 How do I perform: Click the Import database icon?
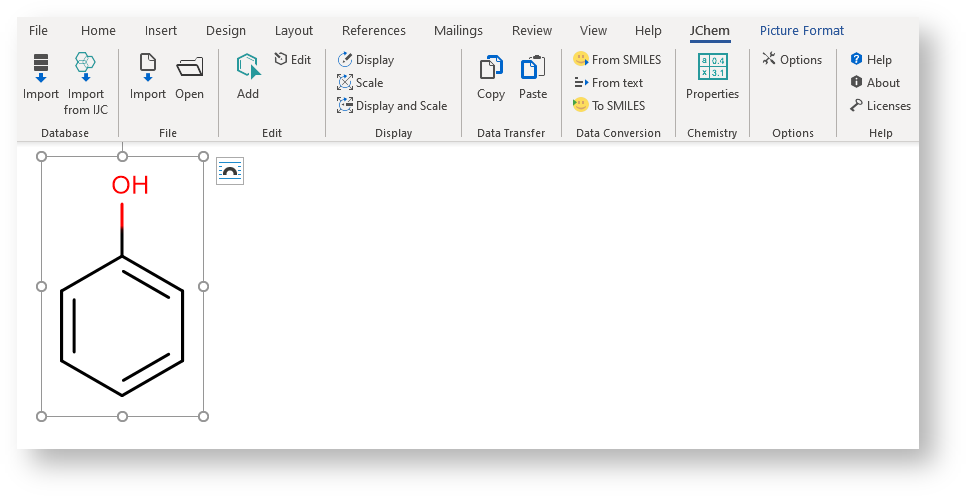click(41, 68)
